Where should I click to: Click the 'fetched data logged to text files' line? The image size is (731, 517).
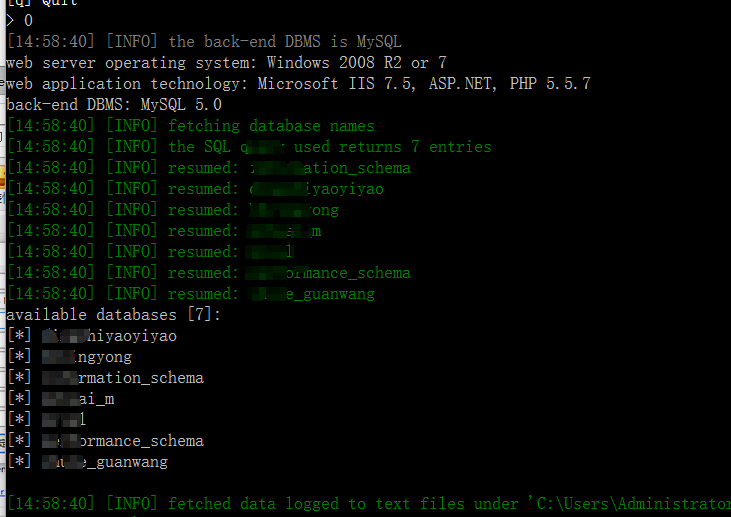coord(369,503)
